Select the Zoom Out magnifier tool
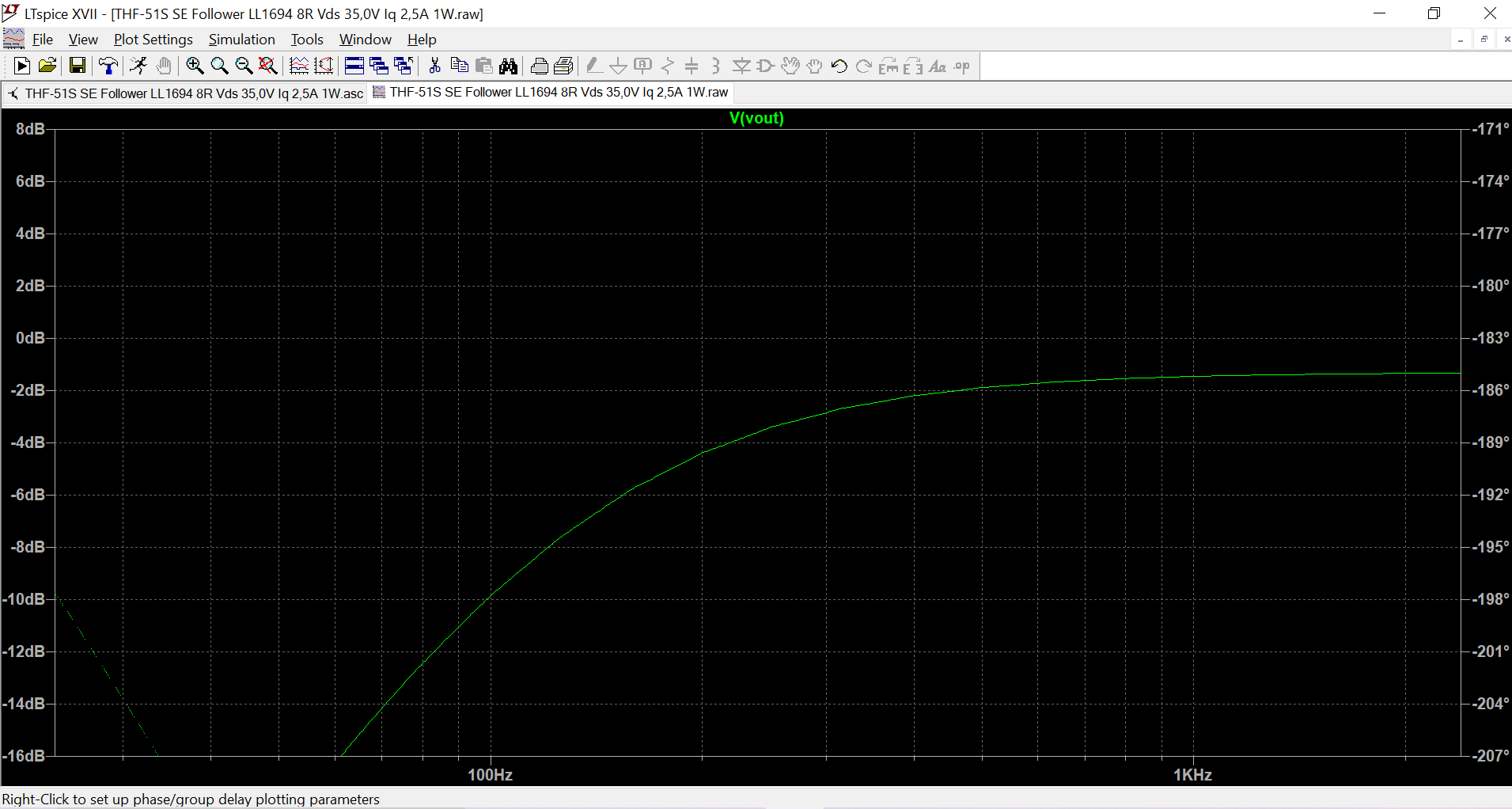1512x809 pixels. click(244, 66)
